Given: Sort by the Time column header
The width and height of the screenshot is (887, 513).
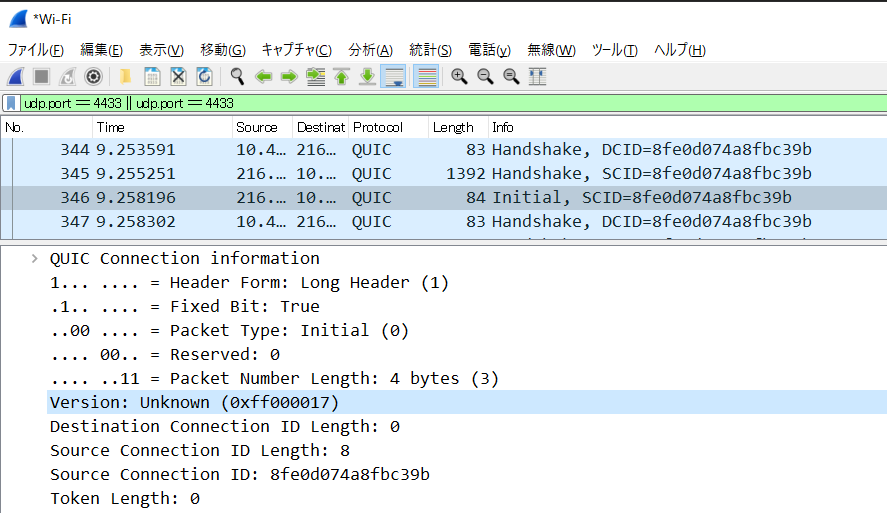Looking at the screenshot, I should click(x=162, y=127).
